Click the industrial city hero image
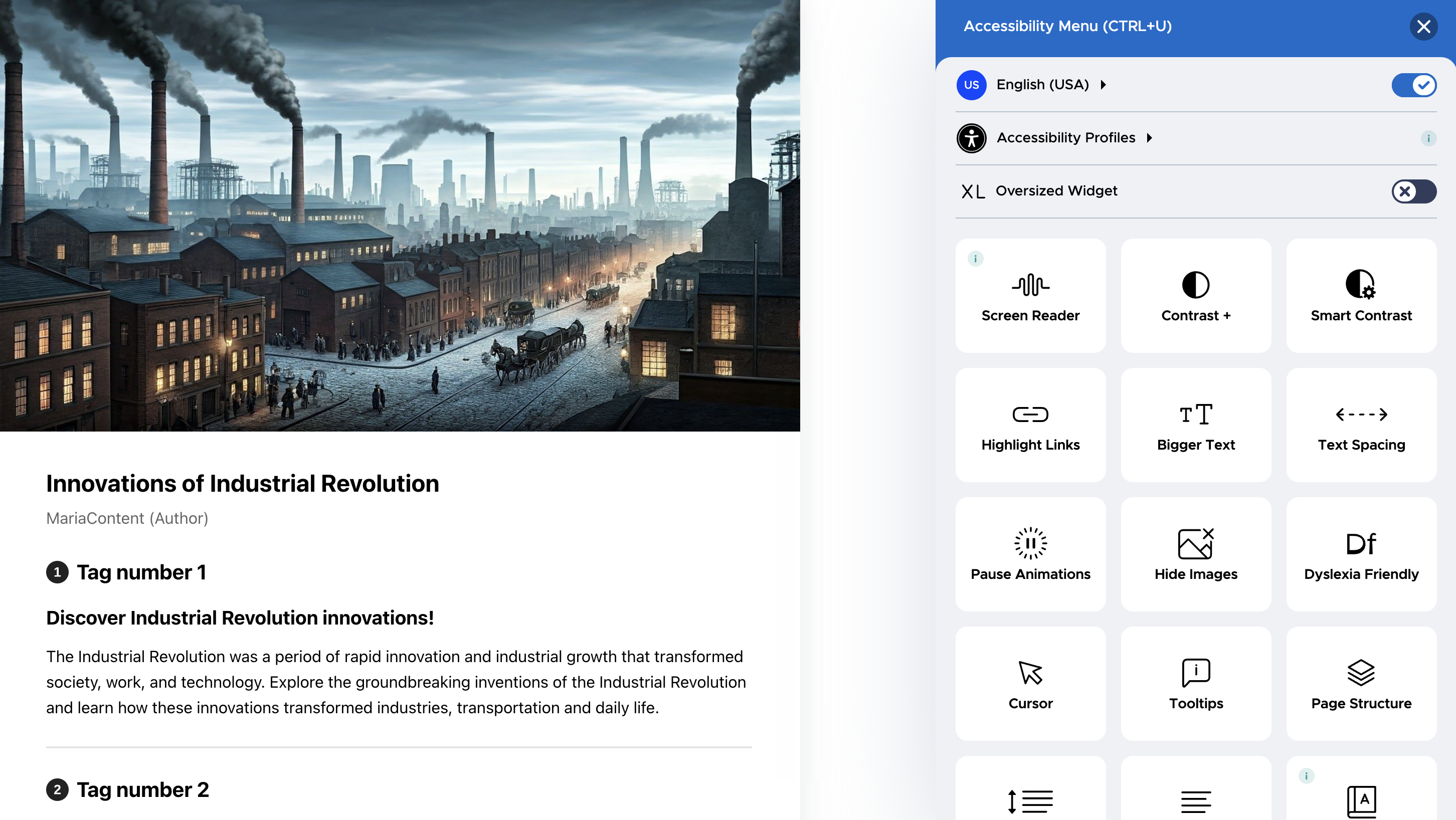 coord(400,216)
